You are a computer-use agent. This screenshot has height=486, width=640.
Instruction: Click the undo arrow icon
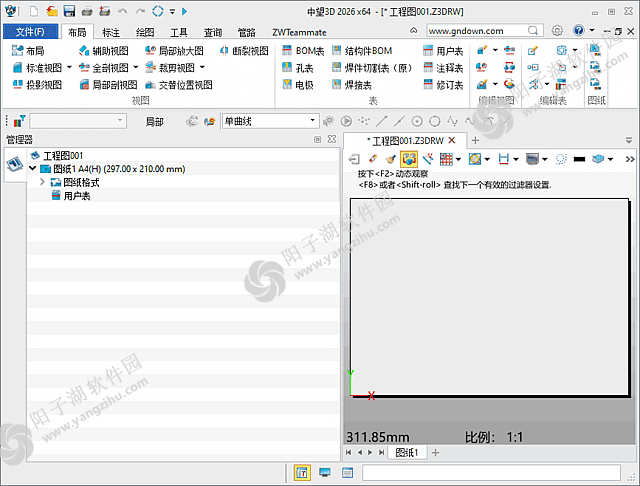(122, 11)
